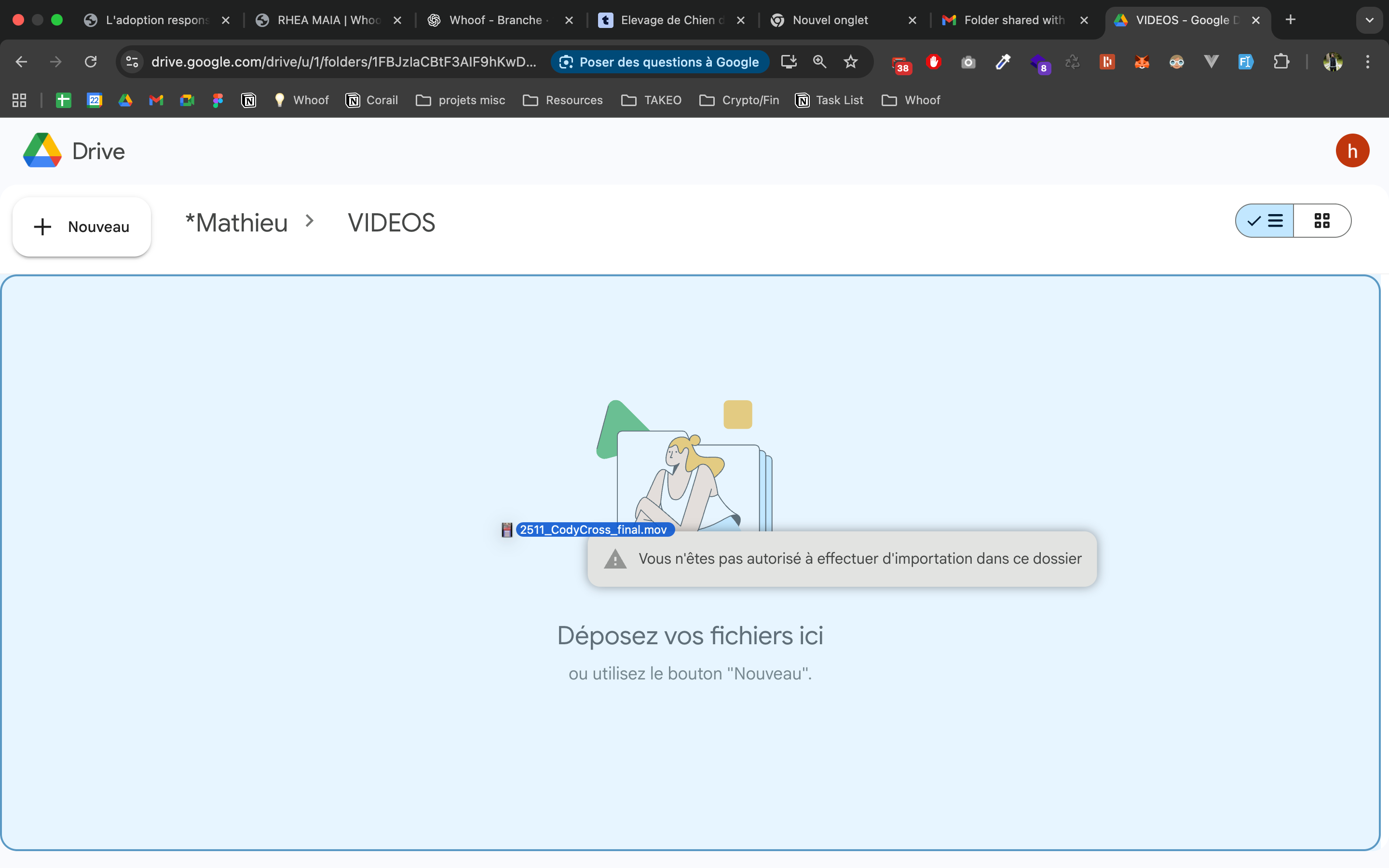
Task: Click the Google Calendar bookmark icon
Action: point(94,100)
